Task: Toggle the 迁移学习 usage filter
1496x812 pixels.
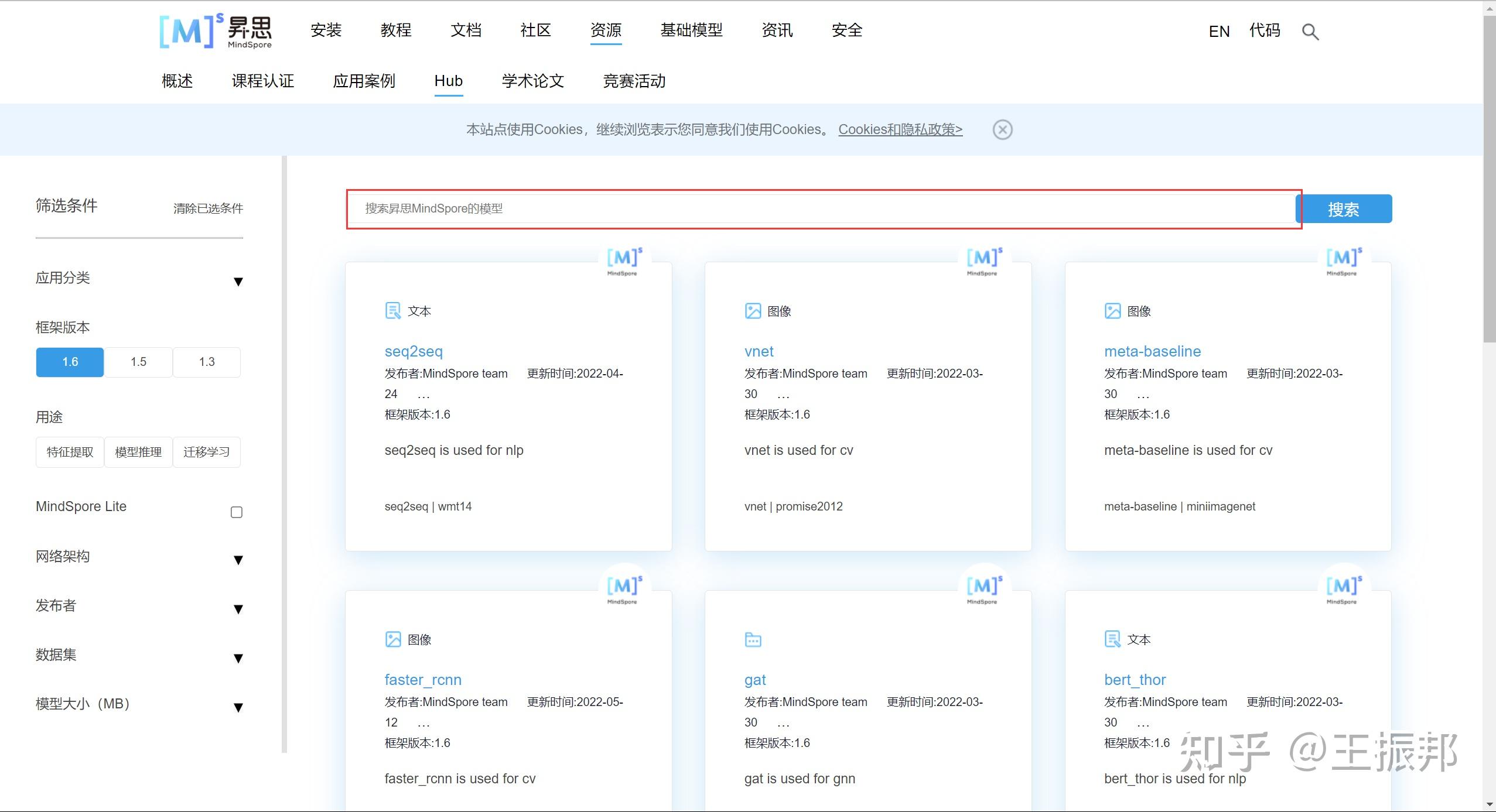Action: (x=206, y=452)
